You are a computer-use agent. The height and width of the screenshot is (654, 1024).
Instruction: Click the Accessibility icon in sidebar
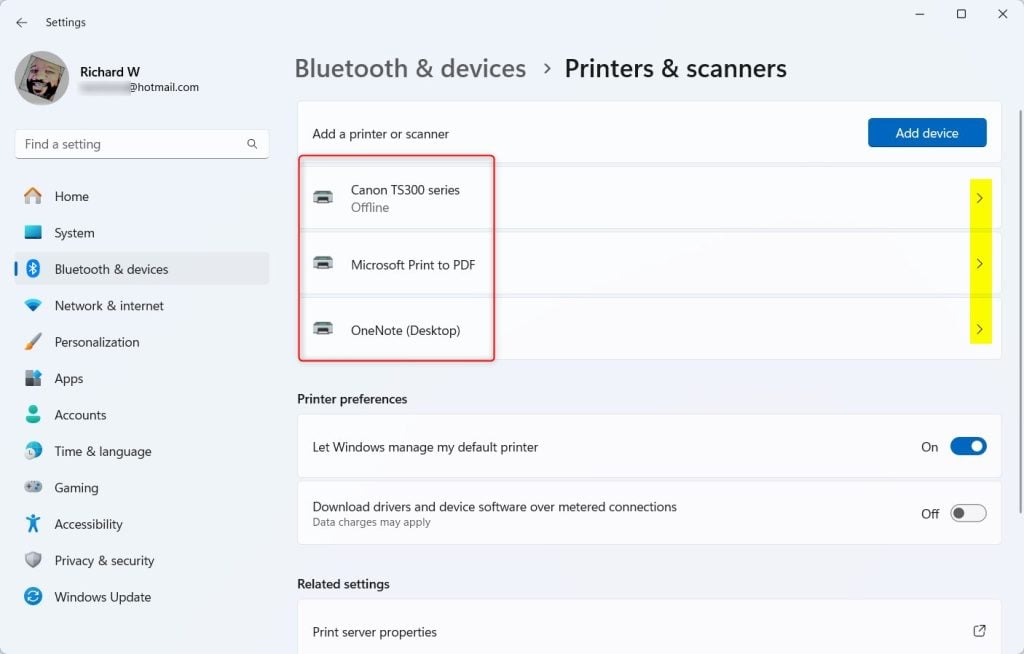(x=33, y=523)
